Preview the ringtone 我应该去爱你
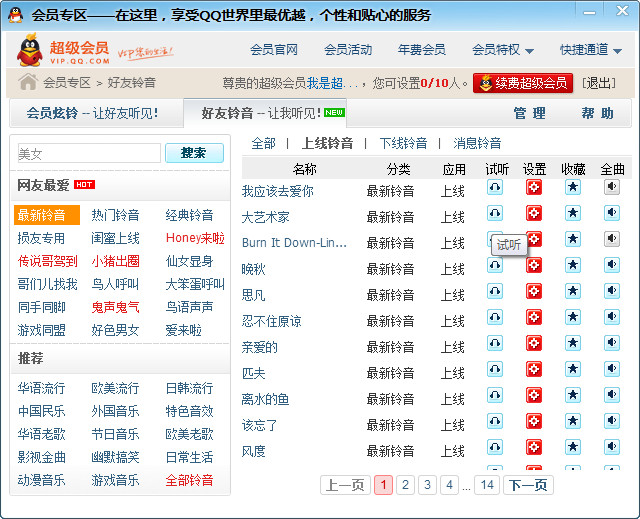 tap(495, 188)
